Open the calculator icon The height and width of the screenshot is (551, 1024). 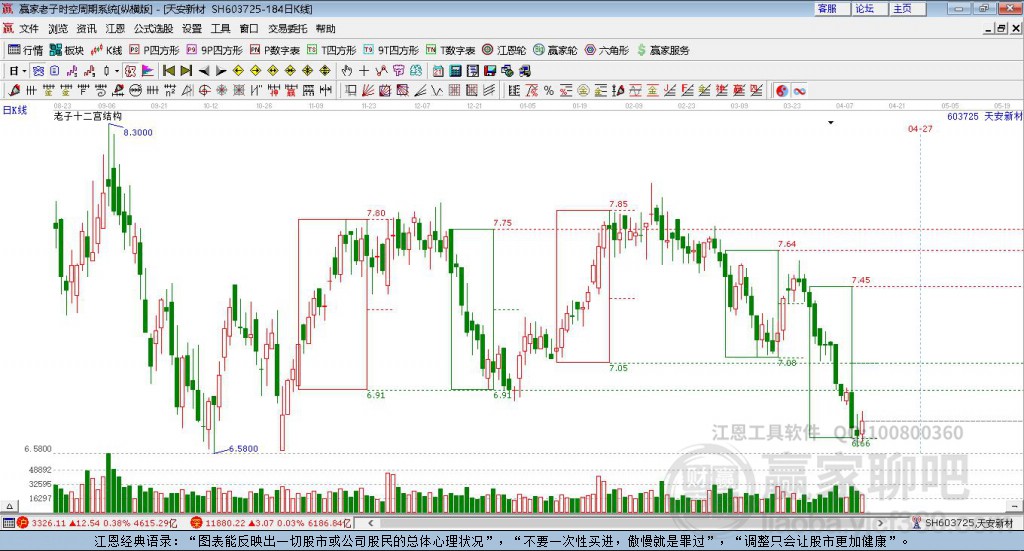pyautogui.click(x=455, y=71)
